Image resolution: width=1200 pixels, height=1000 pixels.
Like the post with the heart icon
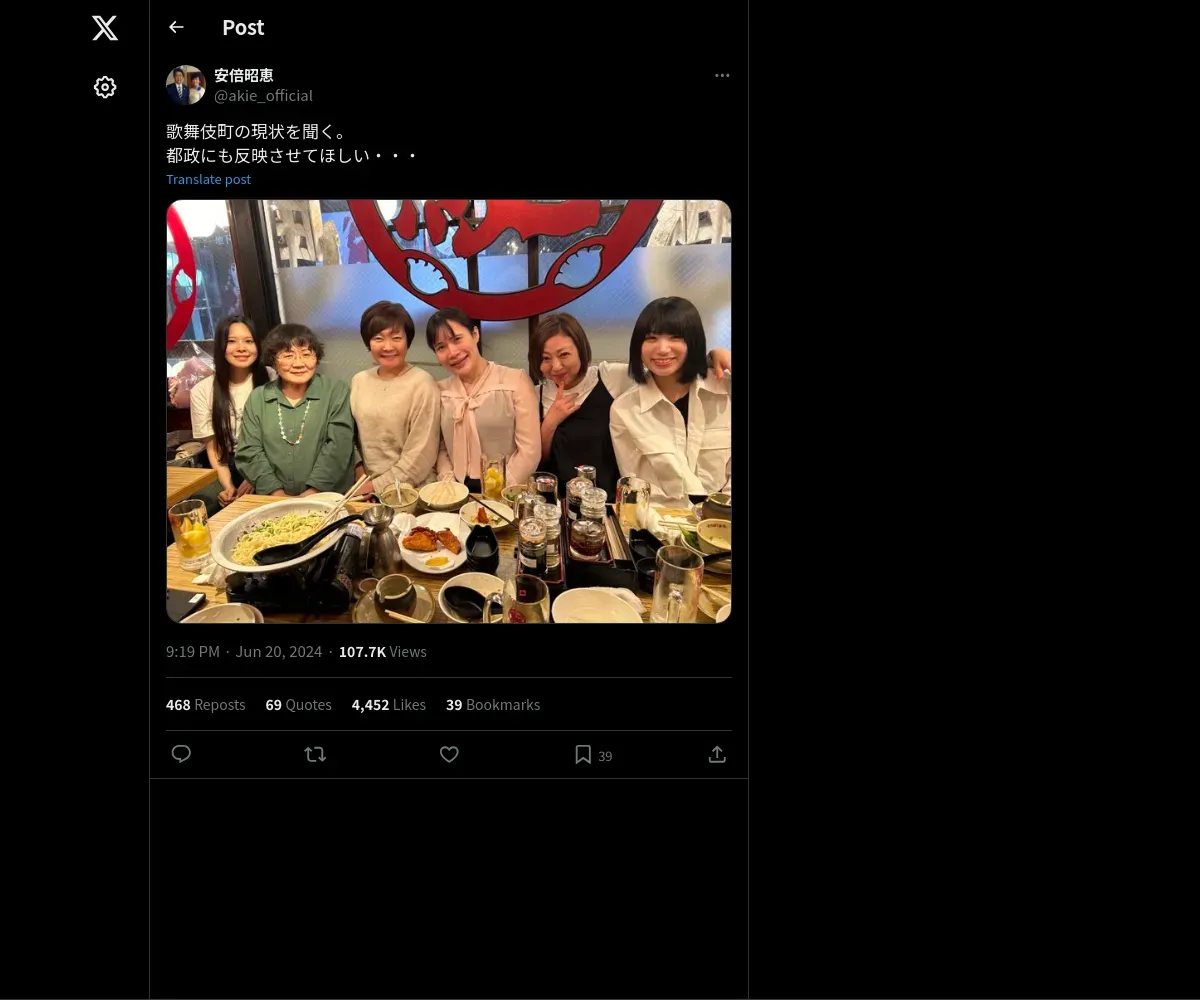[449, 754]
